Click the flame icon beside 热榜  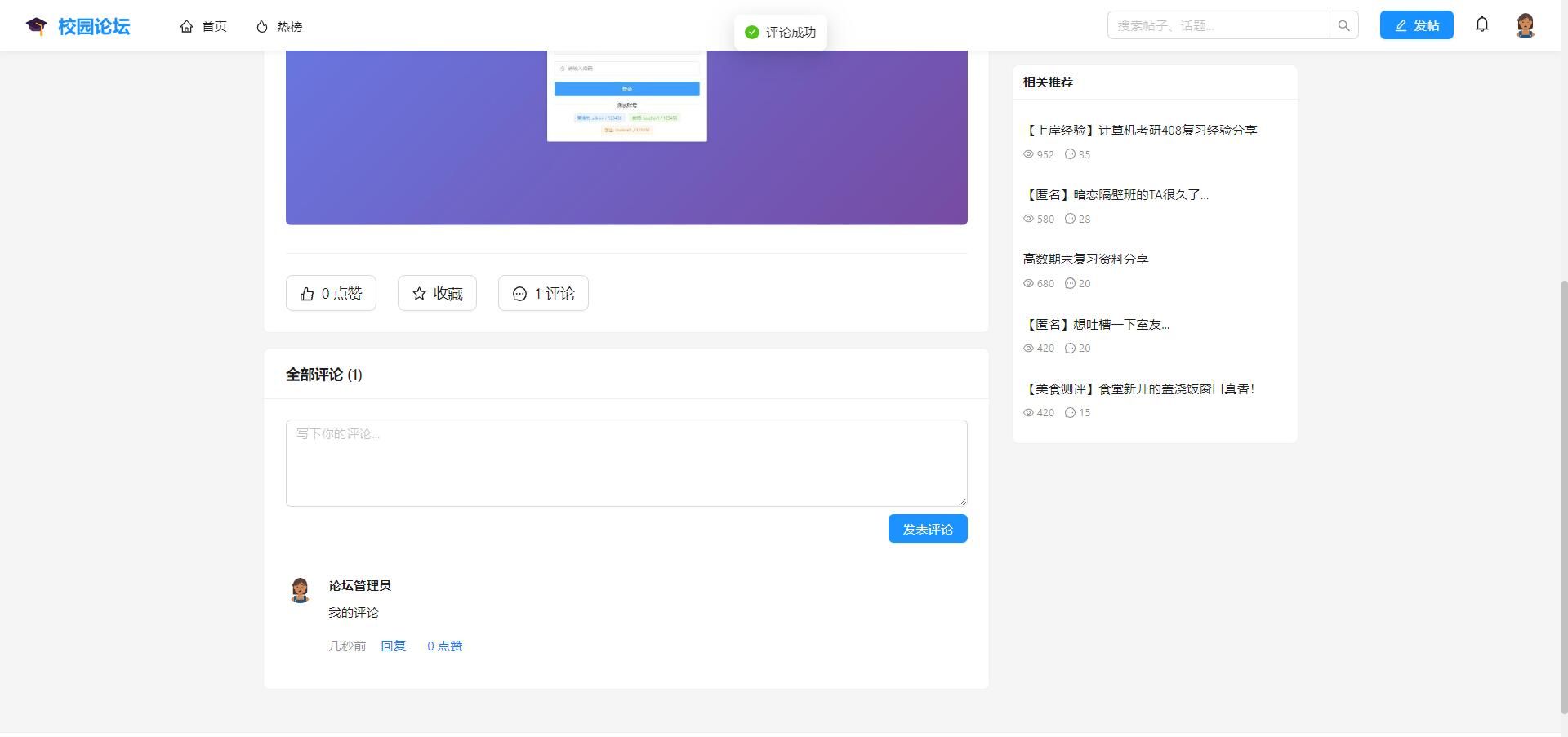260,25
